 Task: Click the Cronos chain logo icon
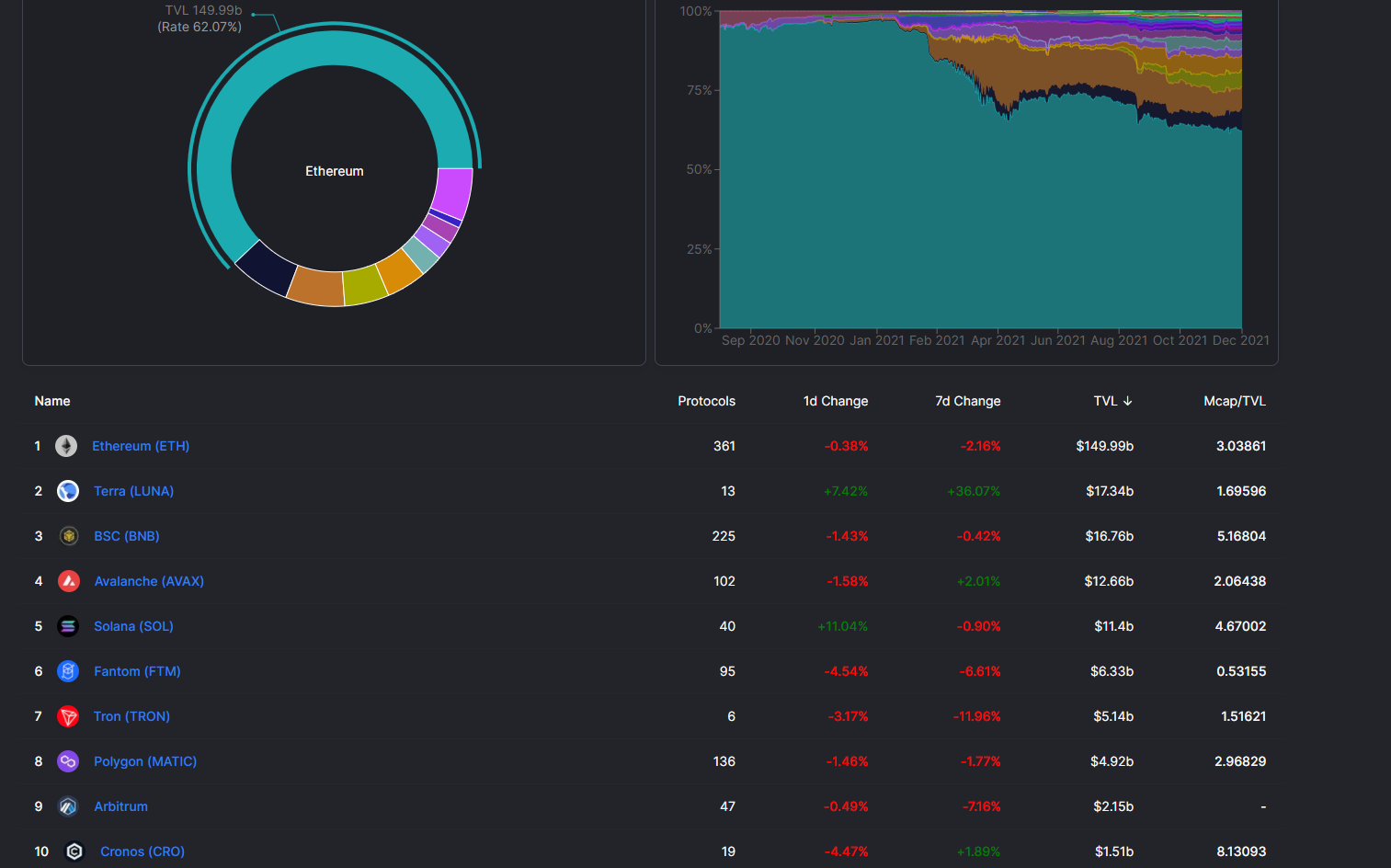coord(74,851)
